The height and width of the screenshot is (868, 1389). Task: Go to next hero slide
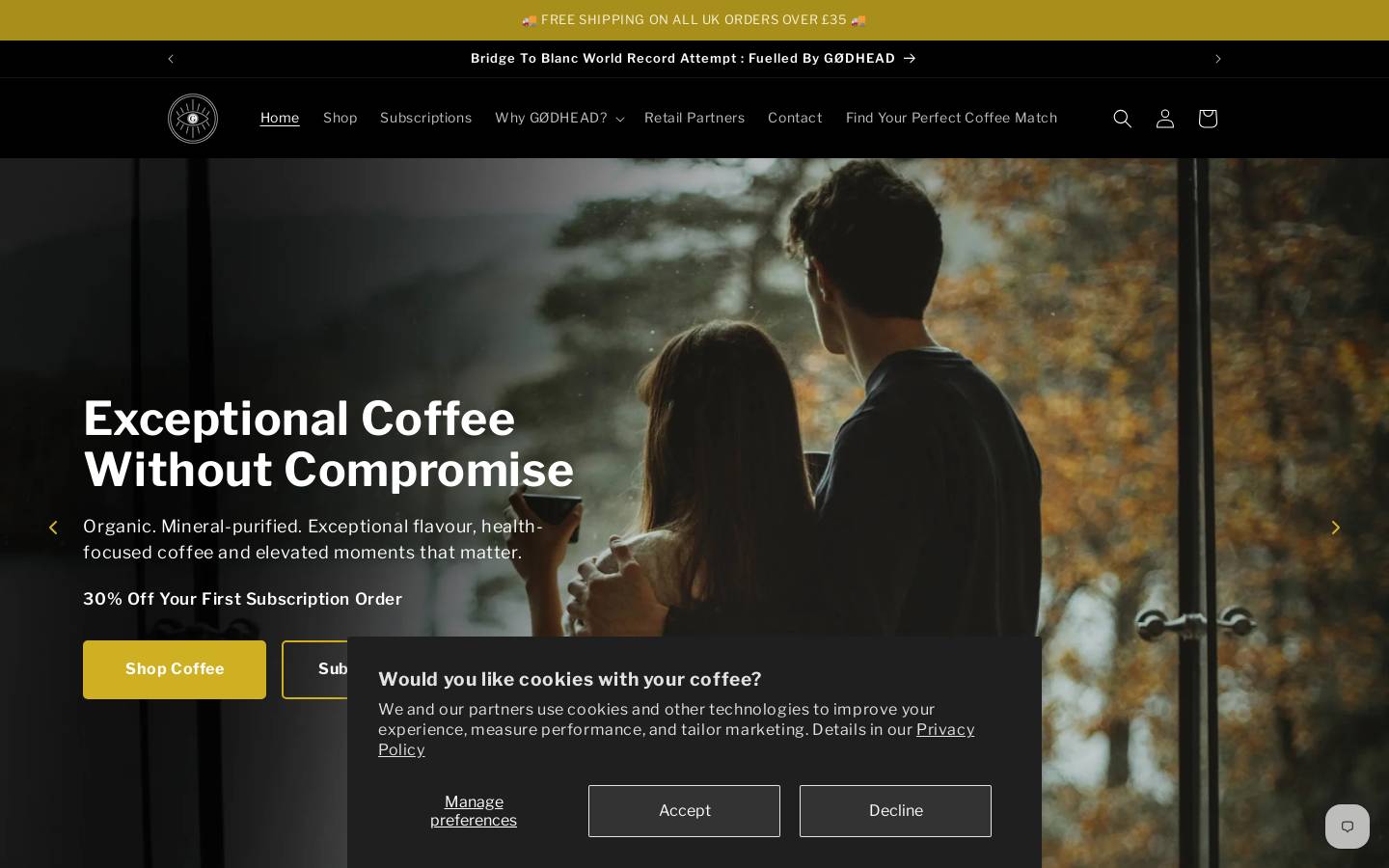1335,528
